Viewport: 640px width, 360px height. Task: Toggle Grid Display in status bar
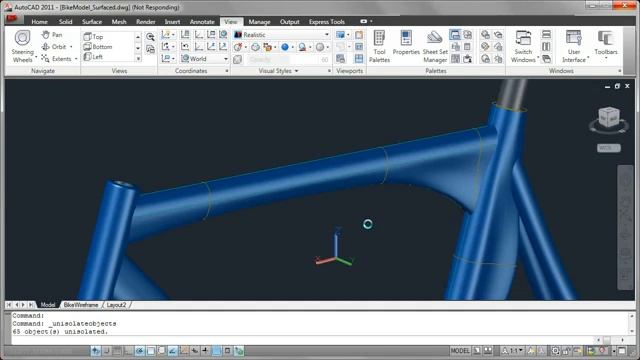[x=118, y=351]
